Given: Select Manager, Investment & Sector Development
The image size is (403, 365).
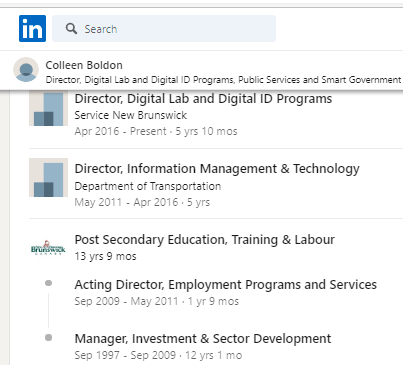Looking at the screenshot, I should (203, 339).
